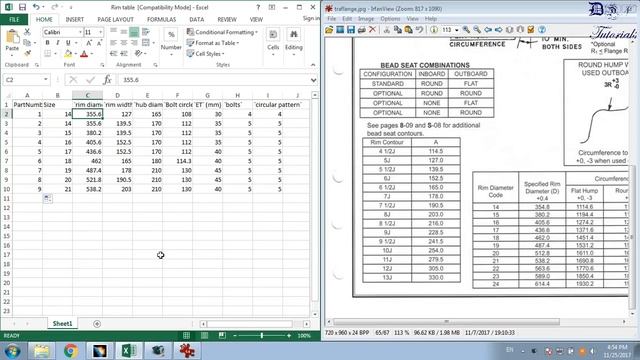The width and height of the screenshot is (640, 360).
Task: Click the IrfanView Information icon
Action: tap(434, 30)
